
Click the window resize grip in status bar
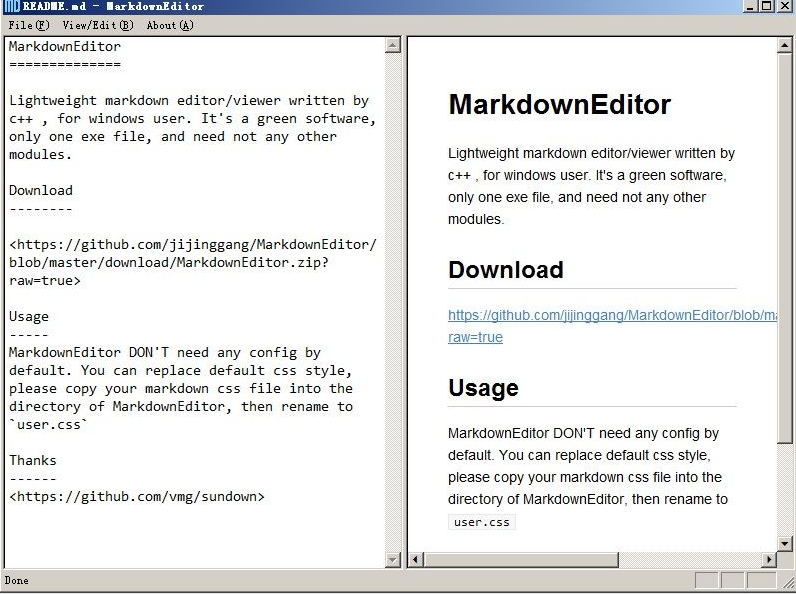pyautogui.click(x=788, y=581)
